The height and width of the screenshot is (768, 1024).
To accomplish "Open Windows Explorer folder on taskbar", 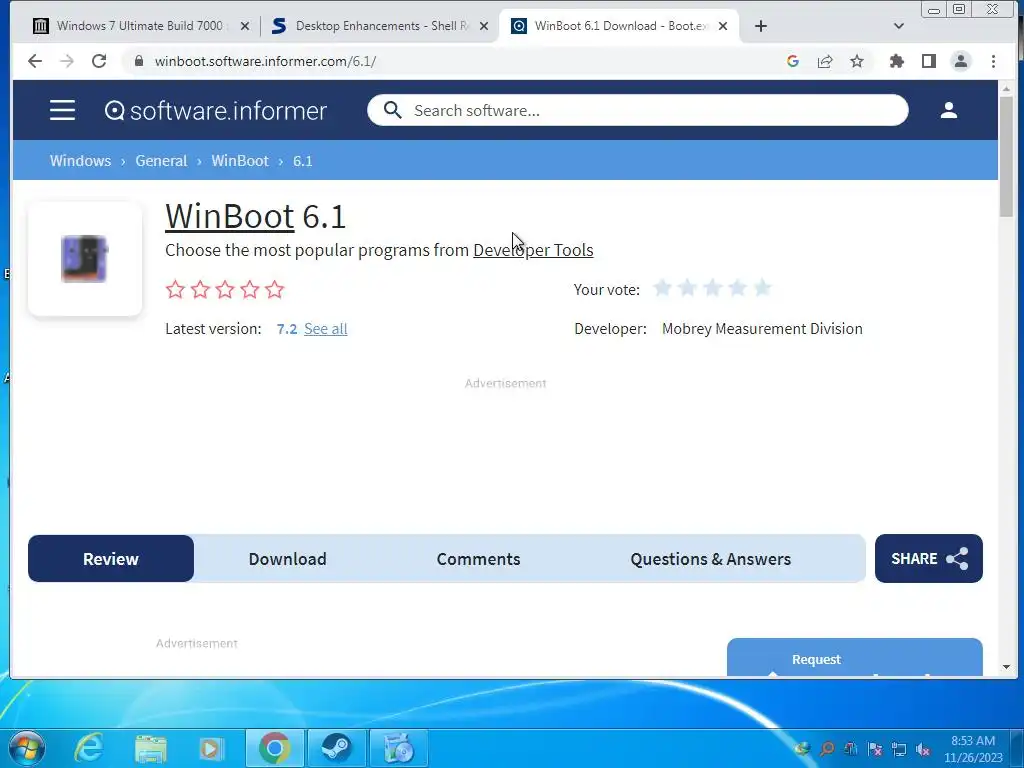I will click(x=151, y=748).
